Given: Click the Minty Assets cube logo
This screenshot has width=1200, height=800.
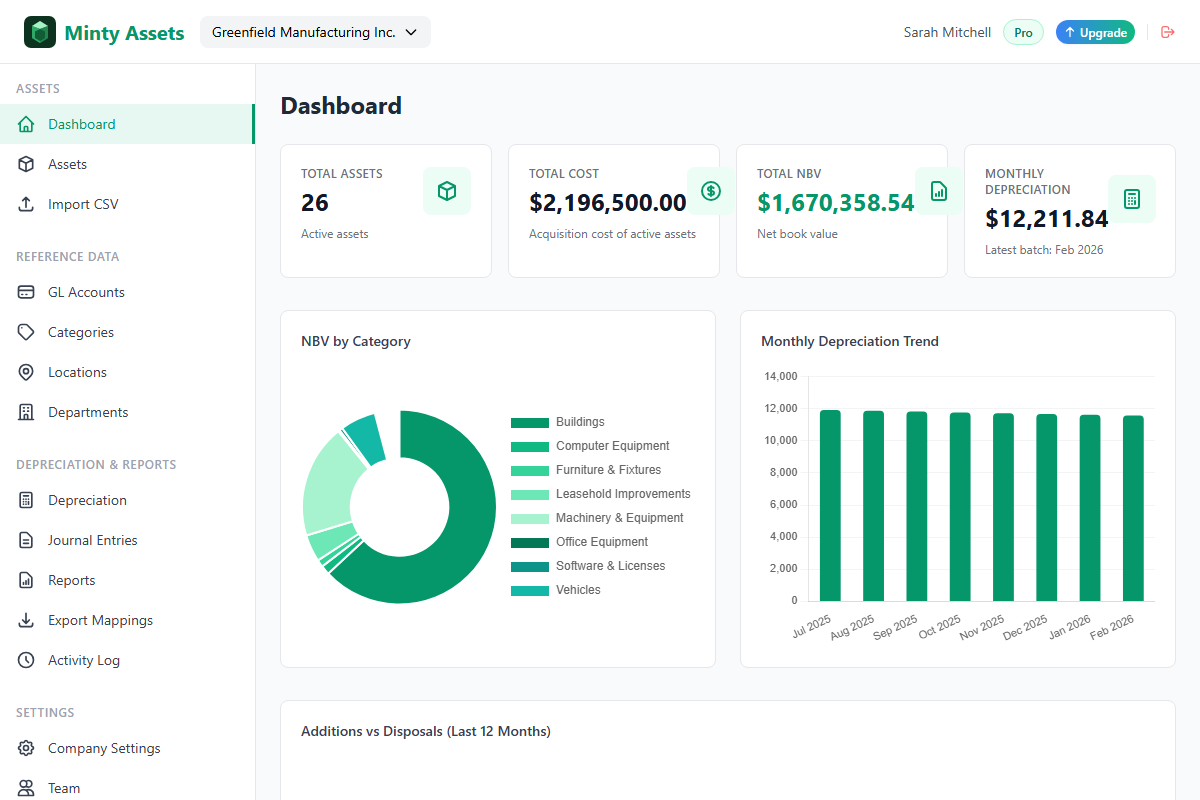Looking at the screenshot, I should point(40,32).
